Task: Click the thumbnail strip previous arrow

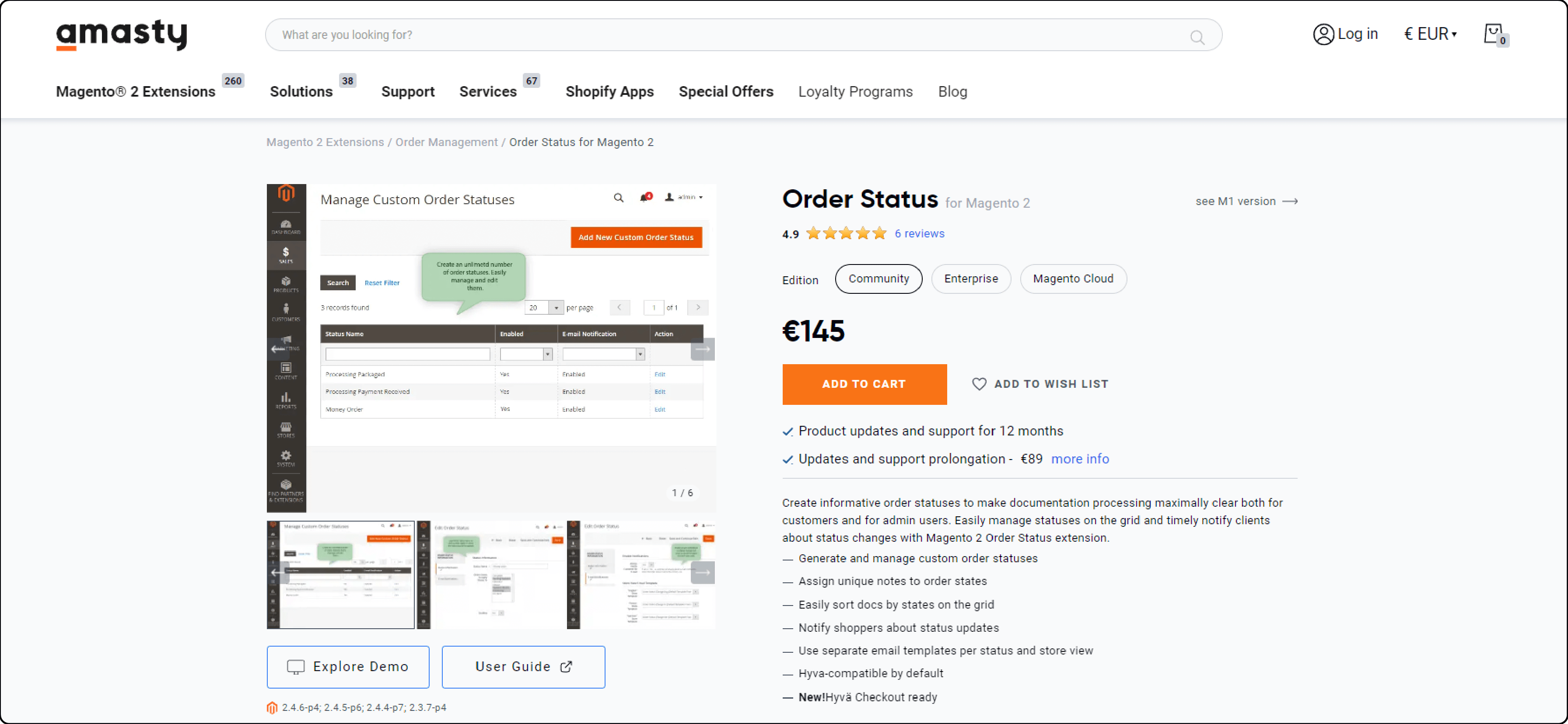Action: click(x=278, y=572)
